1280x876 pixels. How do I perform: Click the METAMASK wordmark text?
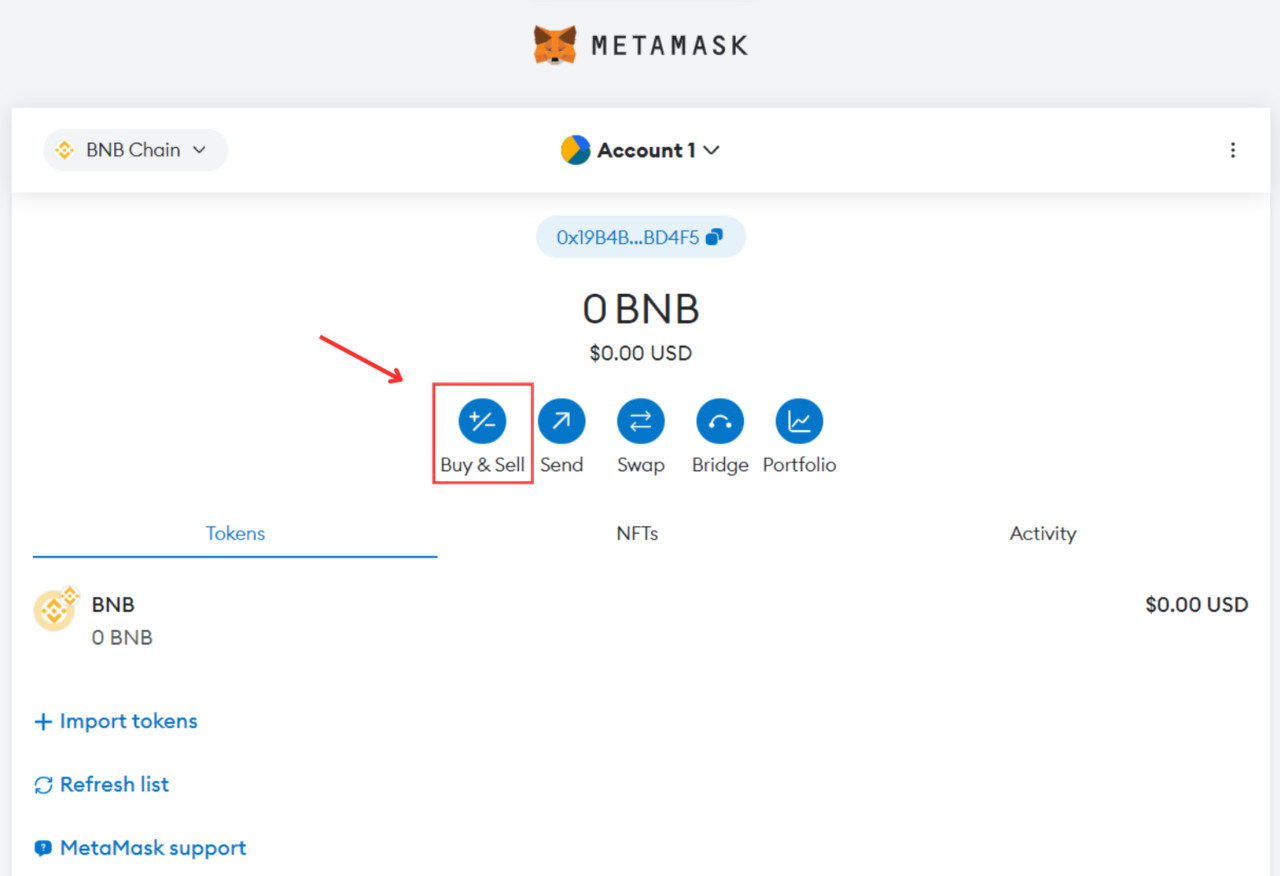(x=669, y=45)
